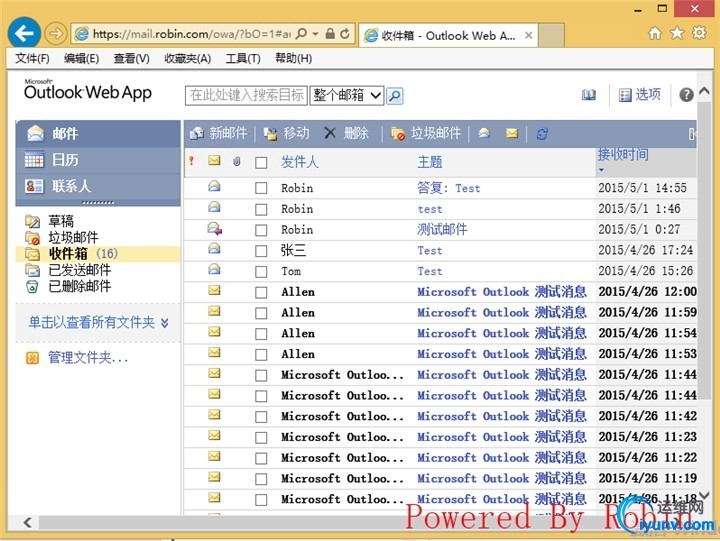Click the mark-as-read open envelope toolbar icon

pyautogui.click(x=484, y=133)
